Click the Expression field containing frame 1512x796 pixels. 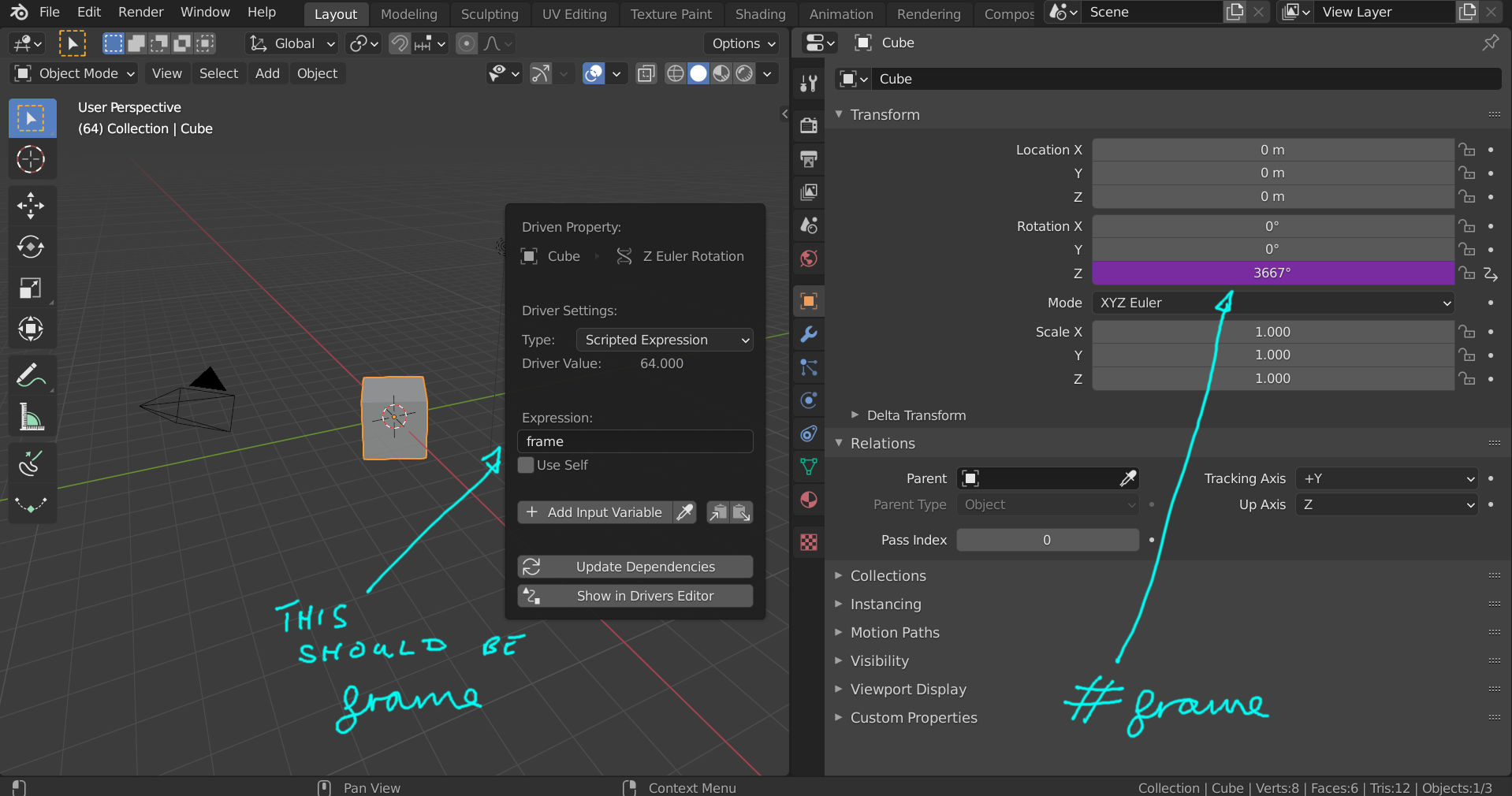635,441
